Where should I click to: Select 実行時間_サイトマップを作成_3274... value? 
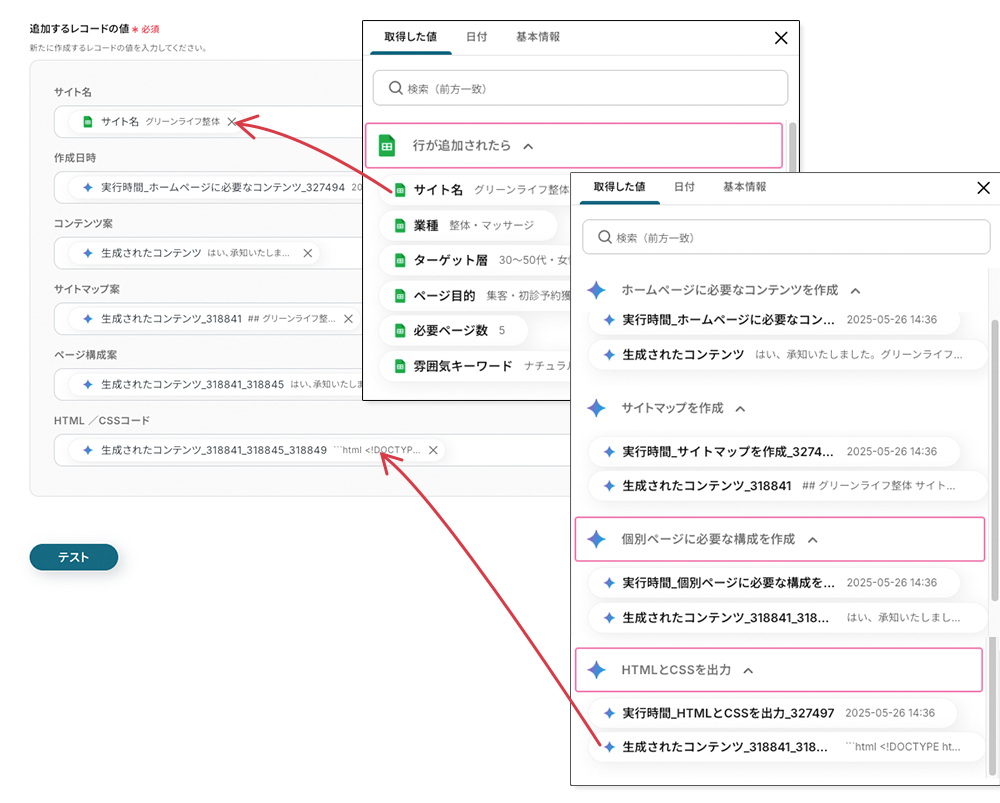pyautogui.click(x=774, y=452)
